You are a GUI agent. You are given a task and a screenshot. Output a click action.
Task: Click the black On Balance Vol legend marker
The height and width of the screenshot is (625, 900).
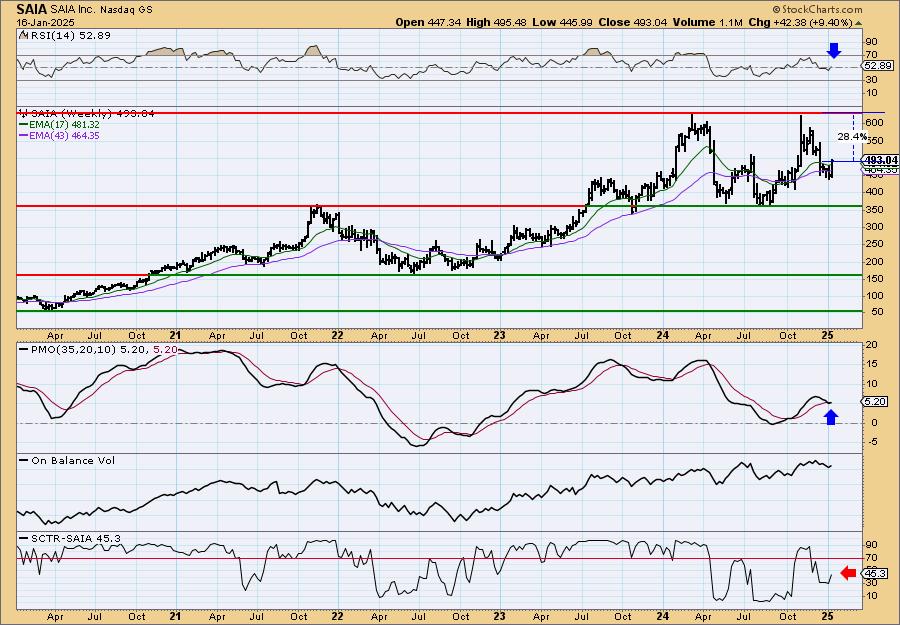[x=23, y=460]
